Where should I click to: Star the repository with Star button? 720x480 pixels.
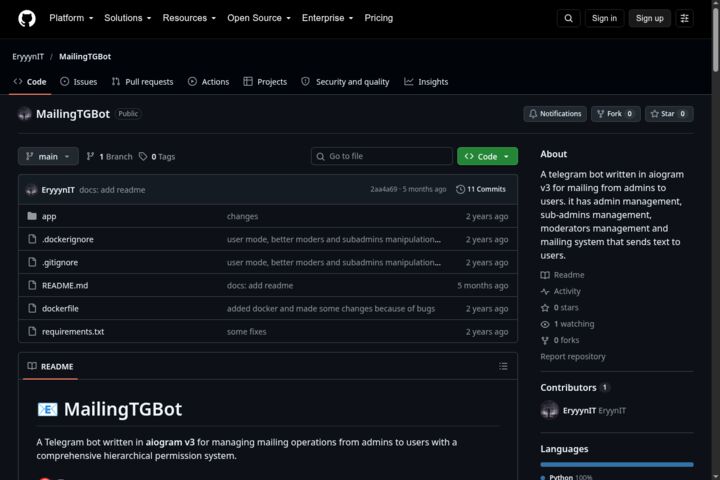pos(669,114)
